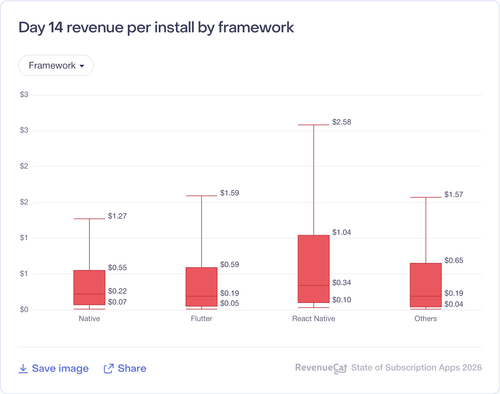Click the $0.10 value label
The height and width of the screenshot is (394, 500).
click(x=342, y=300)
